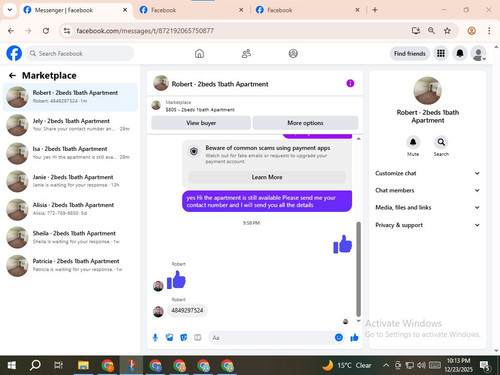This screenshot has width=500, height=375.
Task: Open the emoji picker smiley
Action: [339, 338]
